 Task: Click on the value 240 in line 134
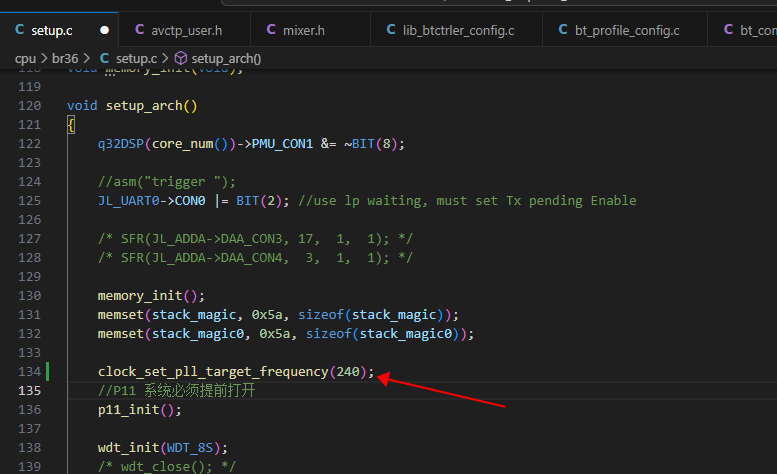(348, 371)
